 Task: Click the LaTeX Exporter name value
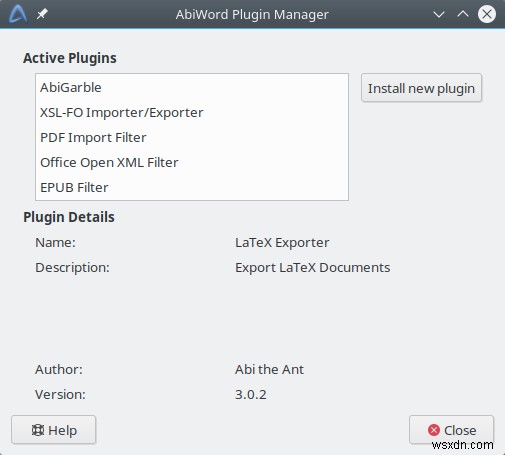pyautogui.click(x=282, y=243)
